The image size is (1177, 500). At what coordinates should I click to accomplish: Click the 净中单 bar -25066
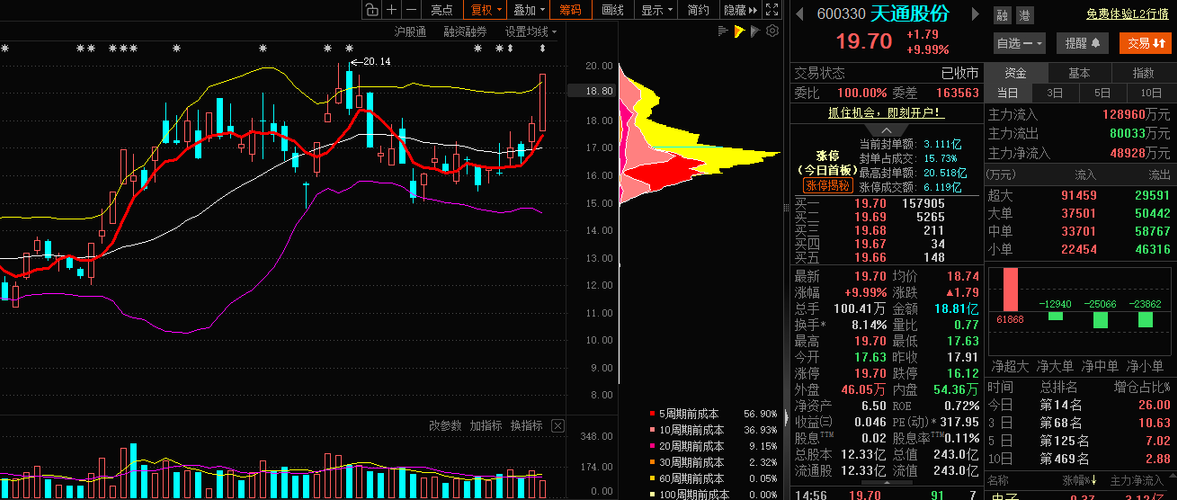[x=1101, y=319]
